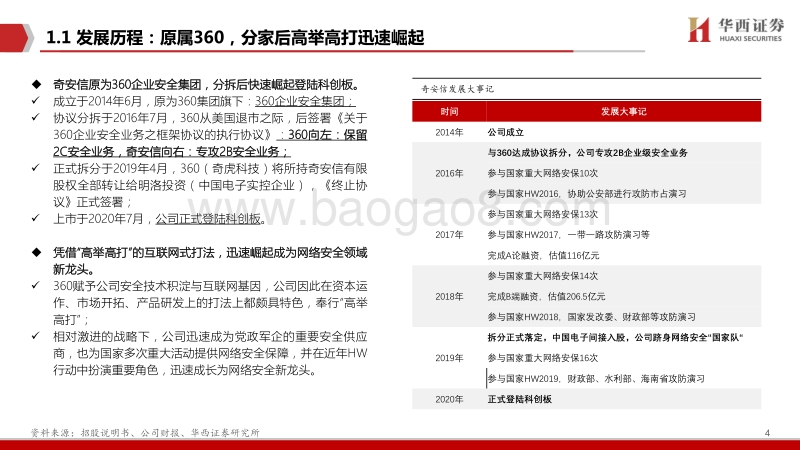Click the line "成立于2014年6月"
The width and height of the screenshot is (800, 450).
pyautogui.click(x=204, y=101)
